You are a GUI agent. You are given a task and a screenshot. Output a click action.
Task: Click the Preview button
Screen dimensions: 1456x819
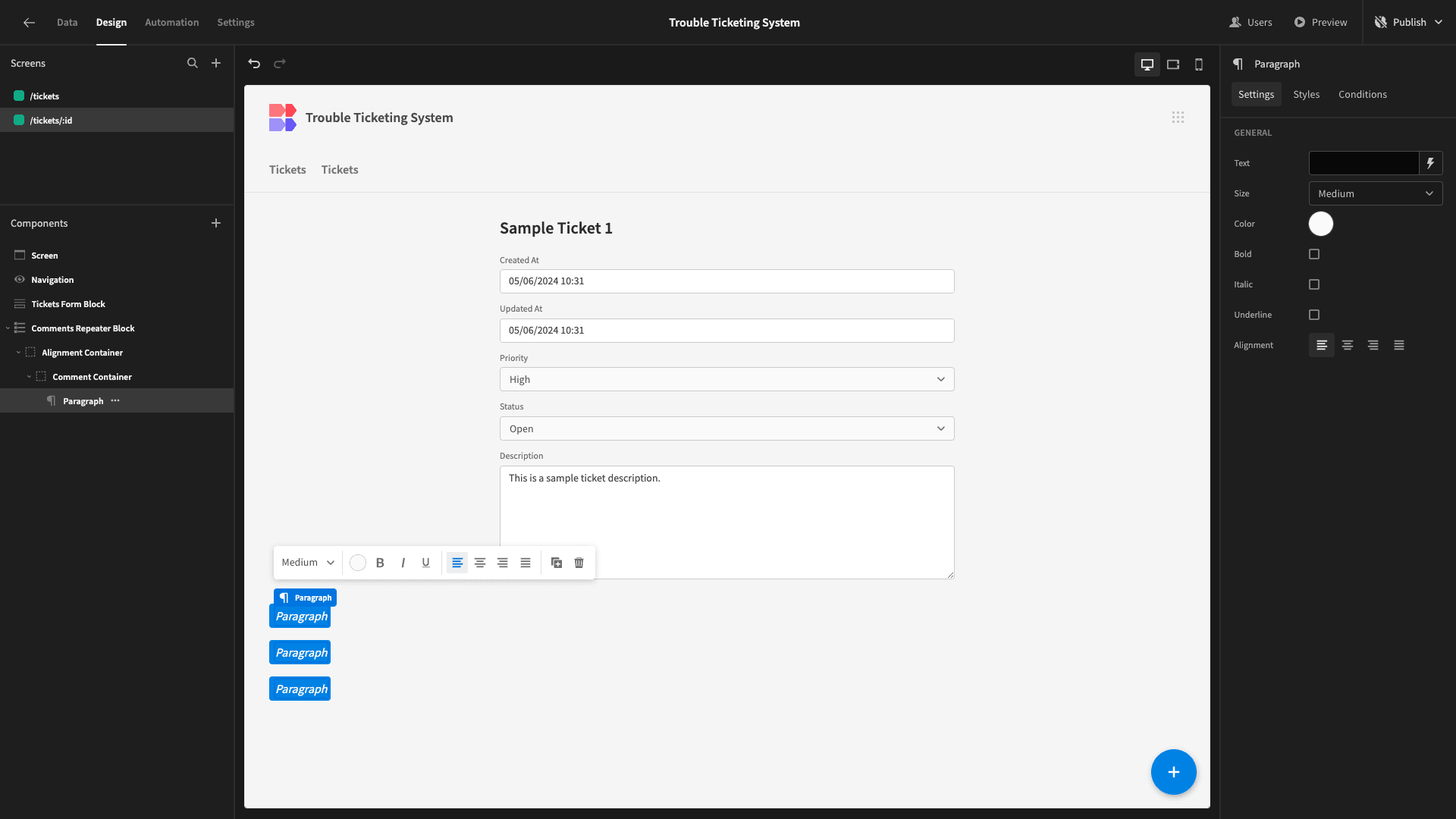tap(1320, 23)
